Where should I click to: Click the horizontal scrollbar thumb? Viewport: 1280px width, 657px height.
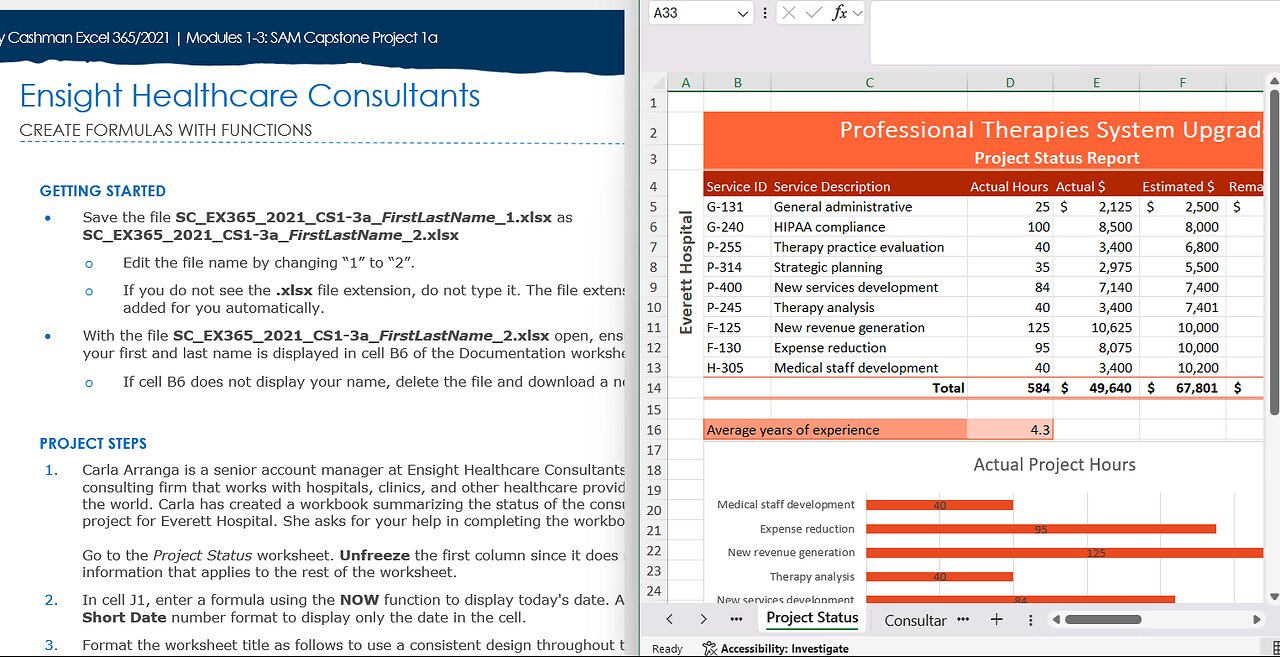click(x=1103, y=620)
